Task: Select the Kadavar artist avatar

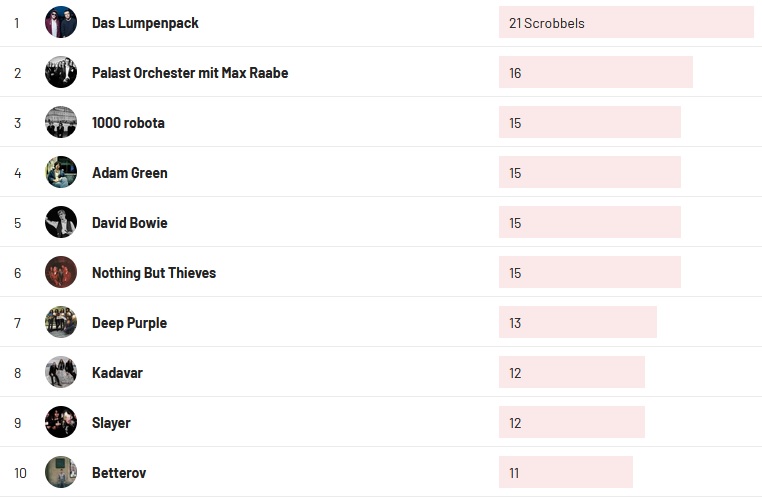Action: point(61,372)
